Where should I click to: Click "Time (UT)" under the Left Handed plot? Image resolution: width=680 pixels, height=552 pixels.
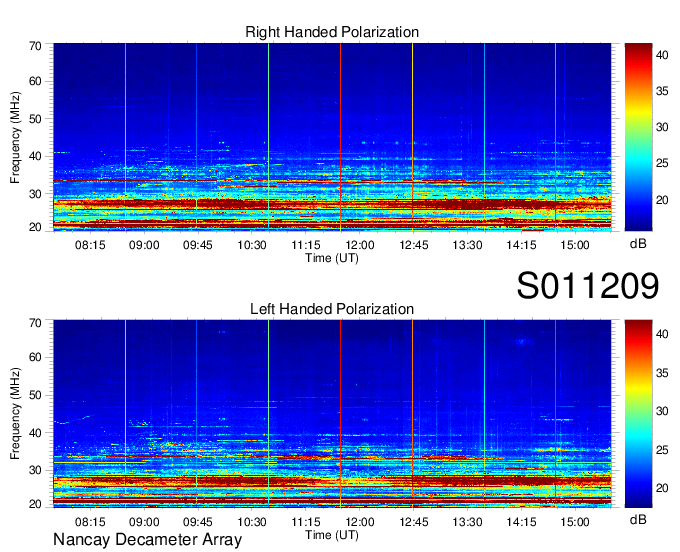[332, 535]
